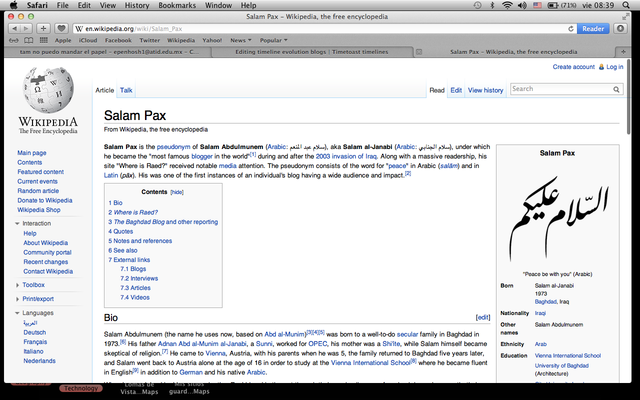Expand the Toolbox sidebar section
640x400 pixels.
pyautogui.click(x=17, y=285)
